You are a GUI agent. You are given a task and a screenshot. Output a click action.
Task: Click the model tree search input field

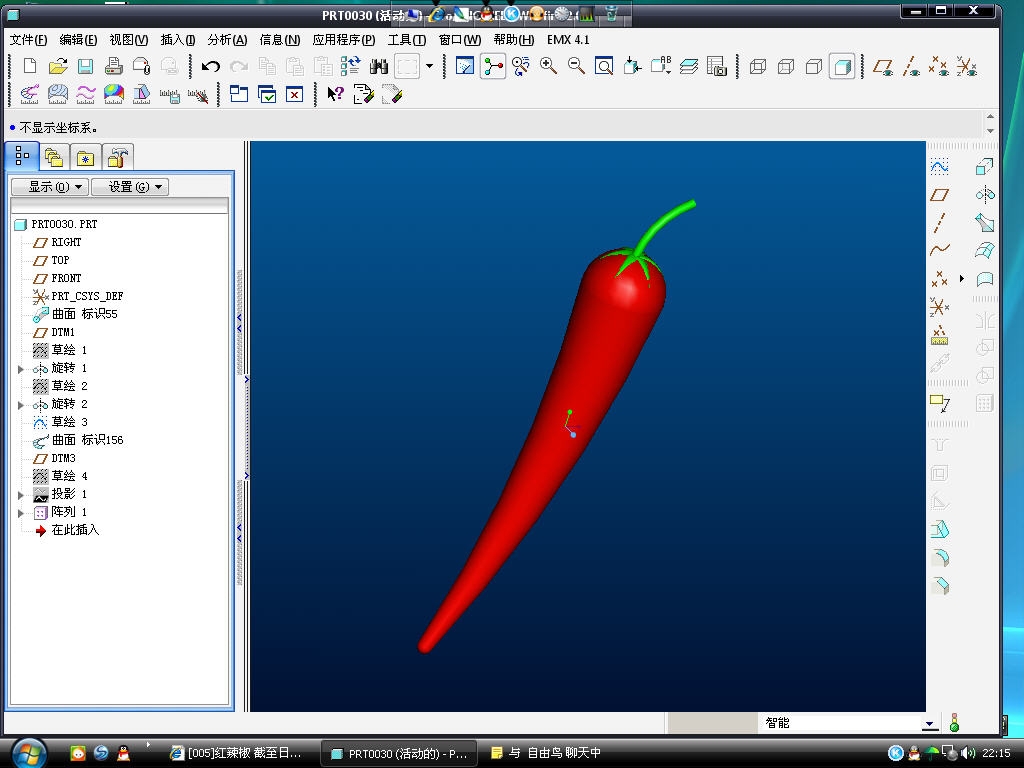point(120,206)
